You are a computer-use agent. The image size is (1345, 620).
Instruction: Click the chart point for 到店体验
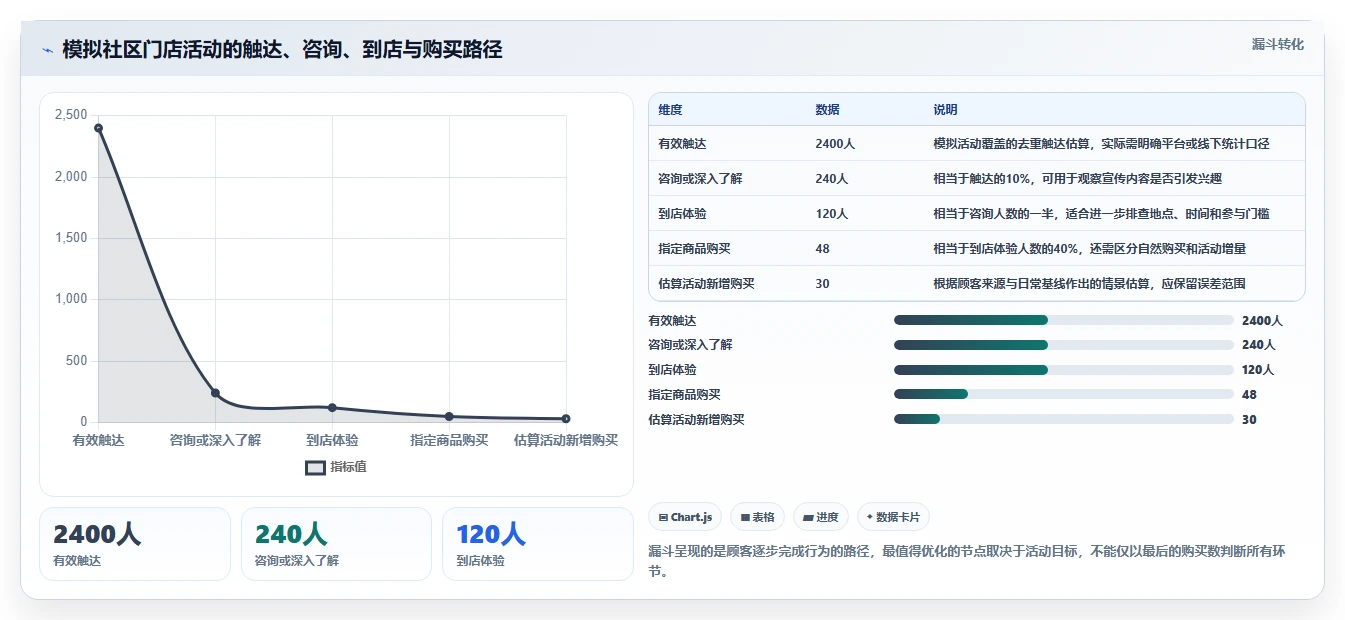pyautogui.click(x=332, y=408)
